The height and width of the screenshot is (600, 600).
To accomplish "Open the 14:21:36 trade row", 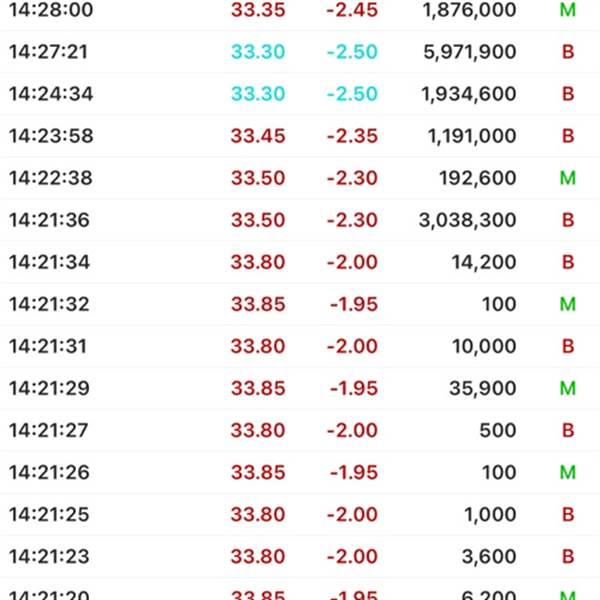I will pos(300,220).
